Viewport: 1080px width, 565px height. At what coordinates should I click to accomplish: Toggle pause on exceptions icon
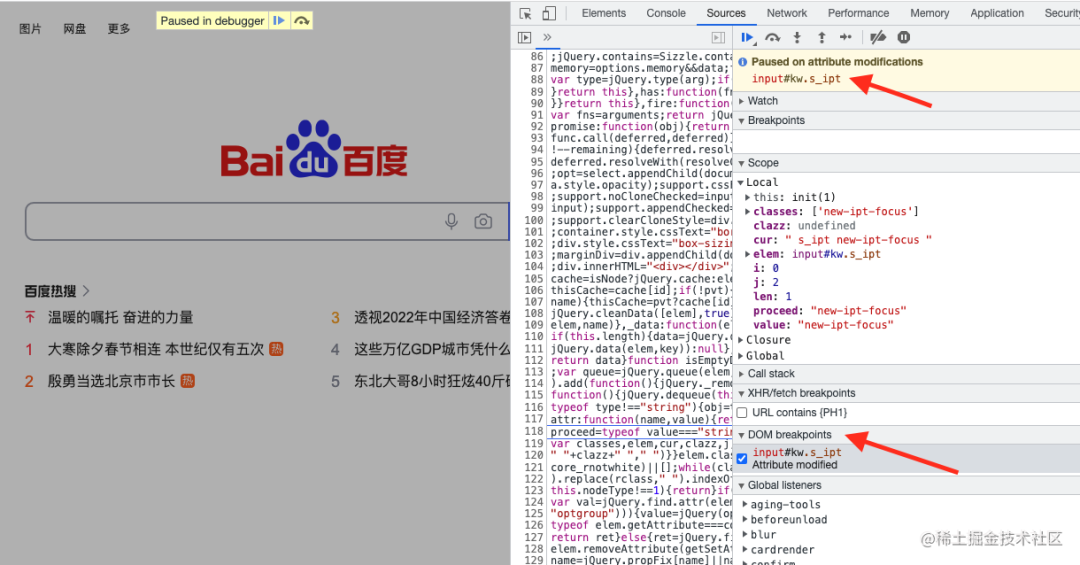[904, 37]
